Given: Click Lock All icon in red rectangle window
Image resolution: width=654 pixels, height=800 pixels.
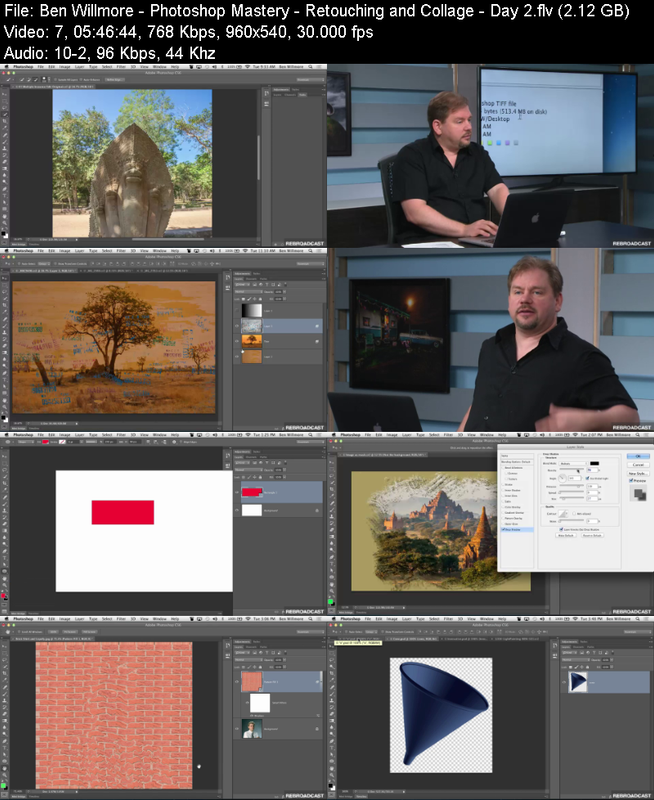Looking at the screenshot, I should tap(260, 477).
